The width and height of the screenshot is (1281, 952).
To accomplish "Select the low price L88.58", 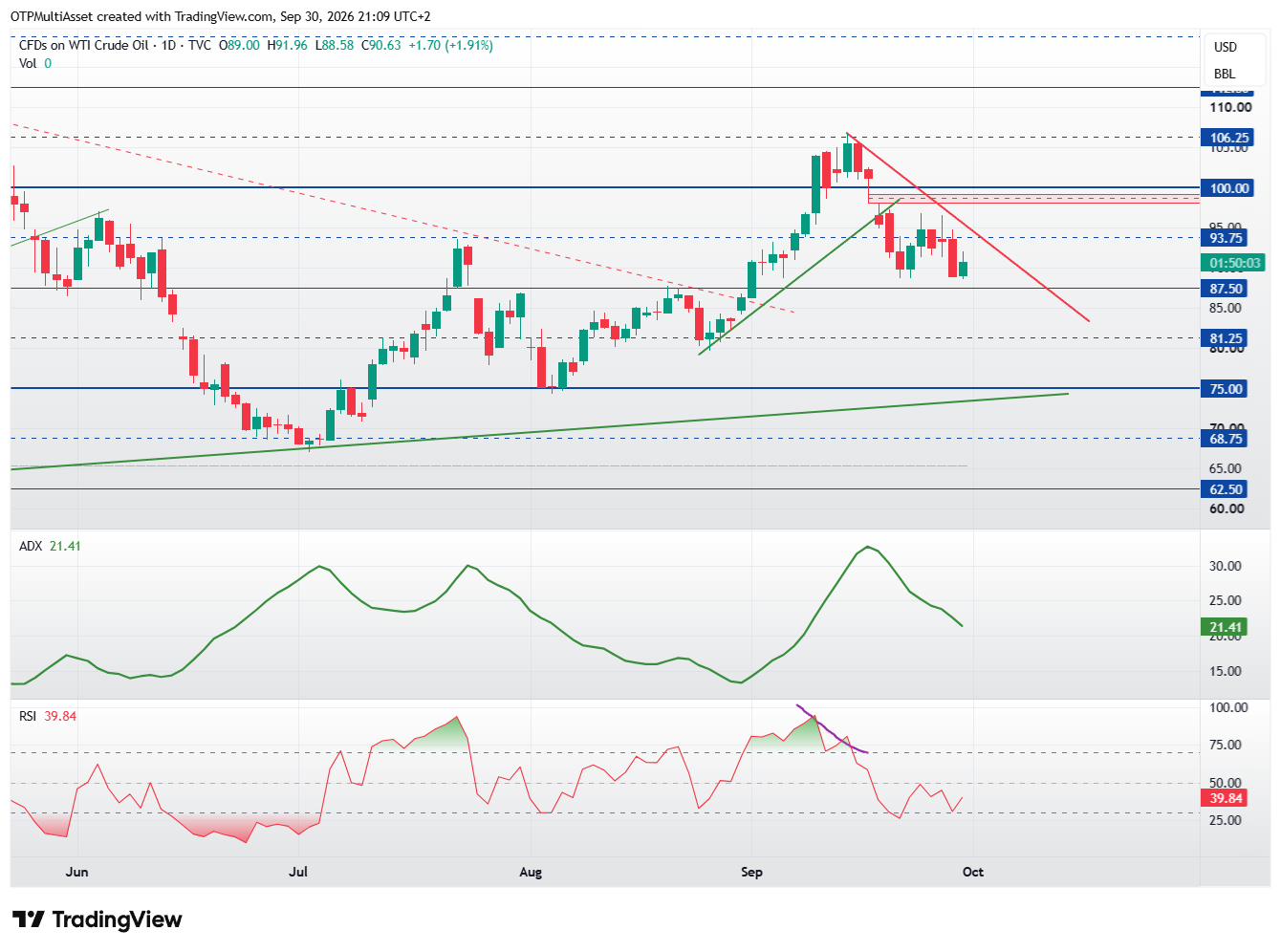I will coord(334,45).
